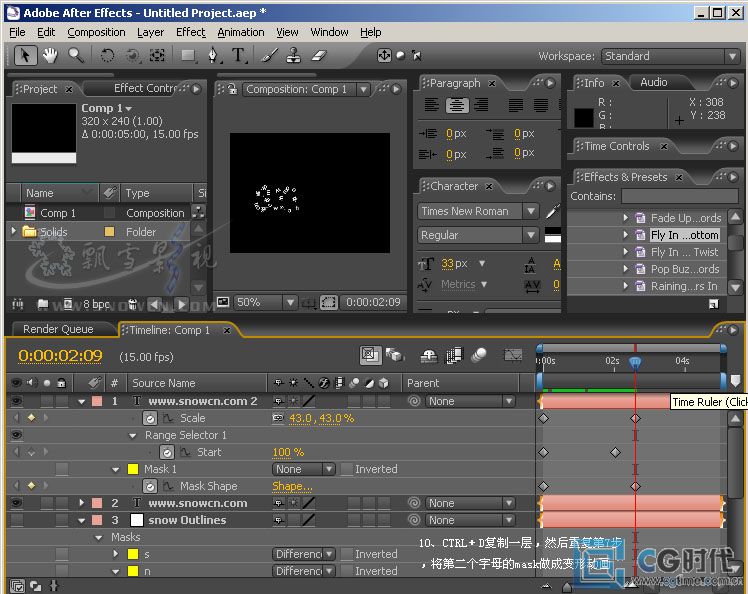The width and height of the screenshot is (748, 594).
Task: Select the Pen tool
Action: click(213, 56)
